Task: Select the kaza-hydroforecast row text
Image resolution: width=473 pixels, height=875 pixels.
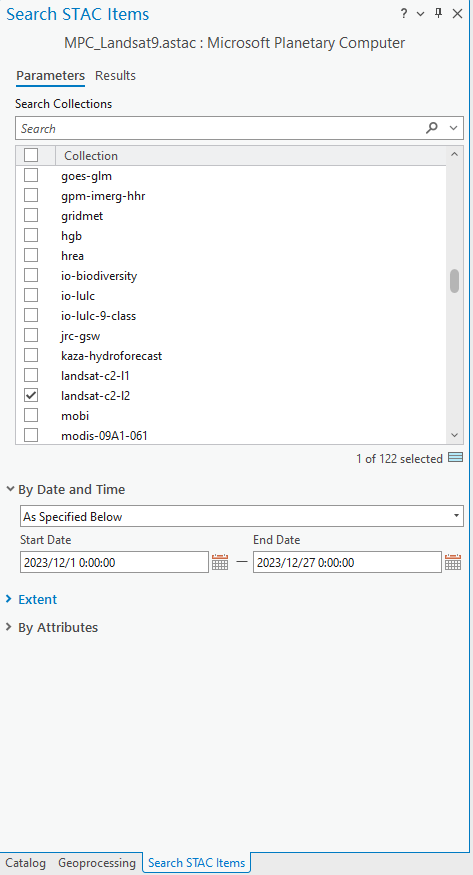Action: 112,355
